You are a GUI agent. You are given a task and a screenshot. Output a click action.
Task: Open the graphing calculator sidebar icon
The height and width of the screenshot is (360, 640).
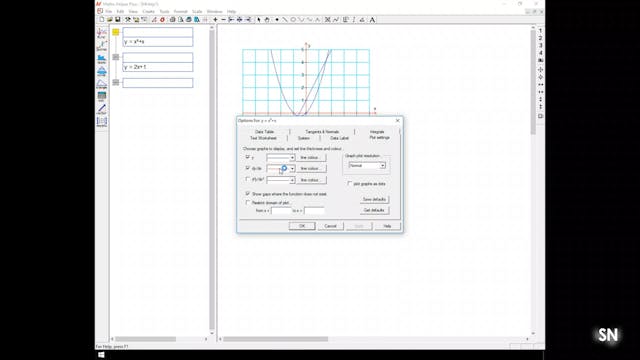tap(102, 33)
